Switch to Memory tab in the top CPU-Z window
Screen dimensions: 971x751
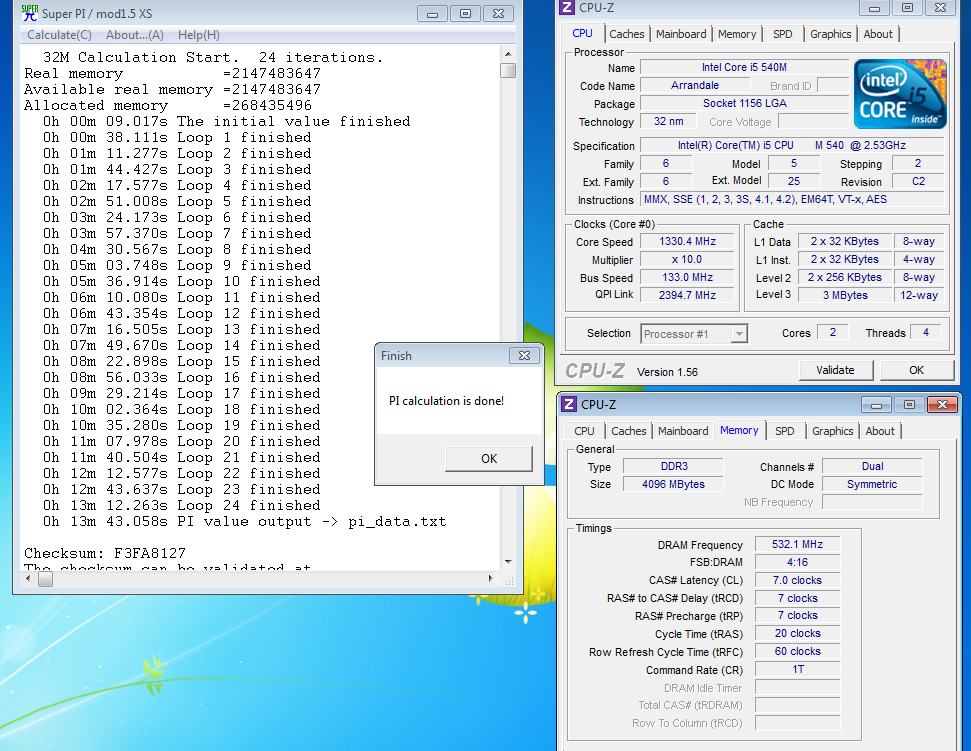tap(737, 34)
